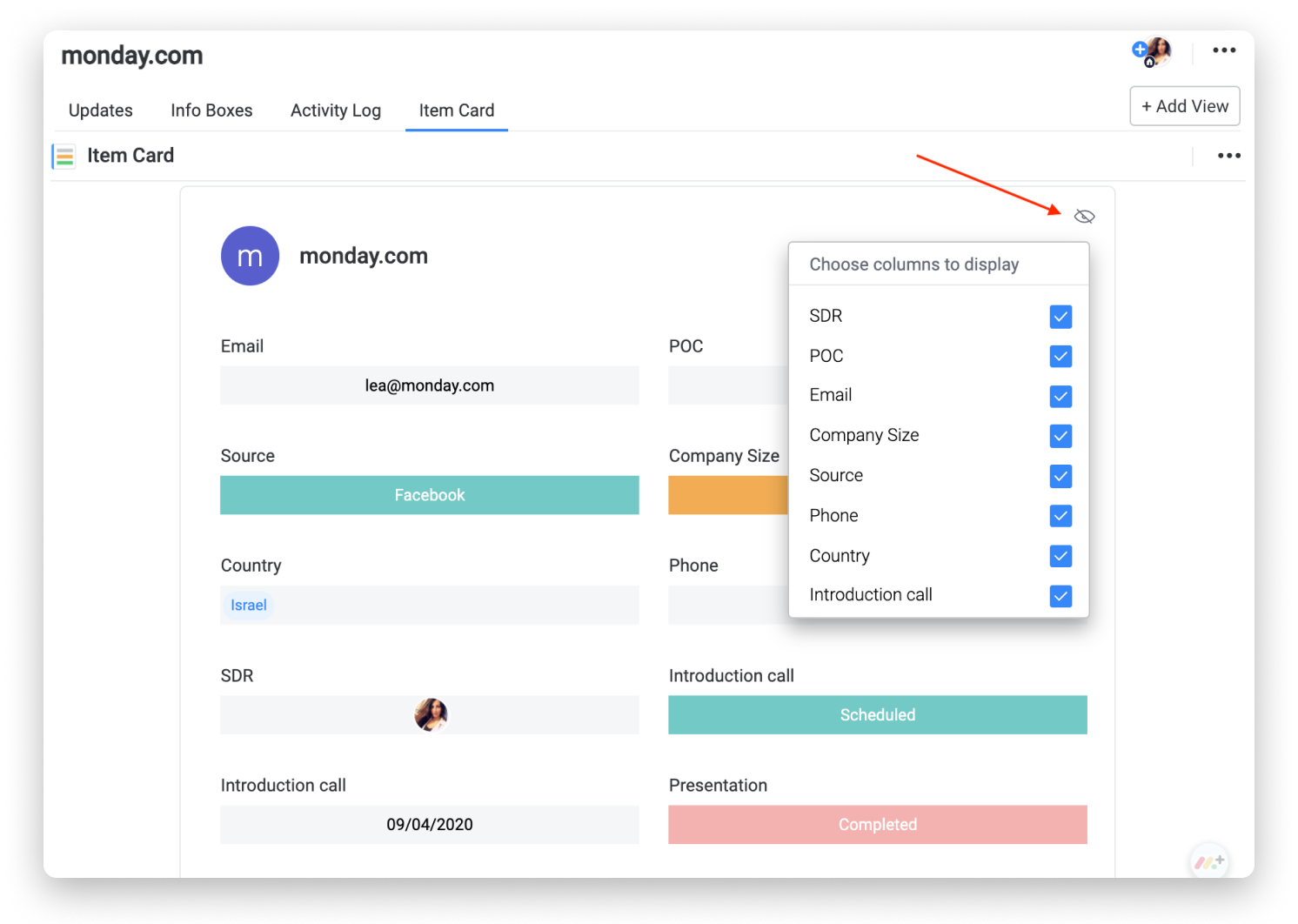
Task: Uncheck the POC column checkbox
Action: click(1060, 357)
